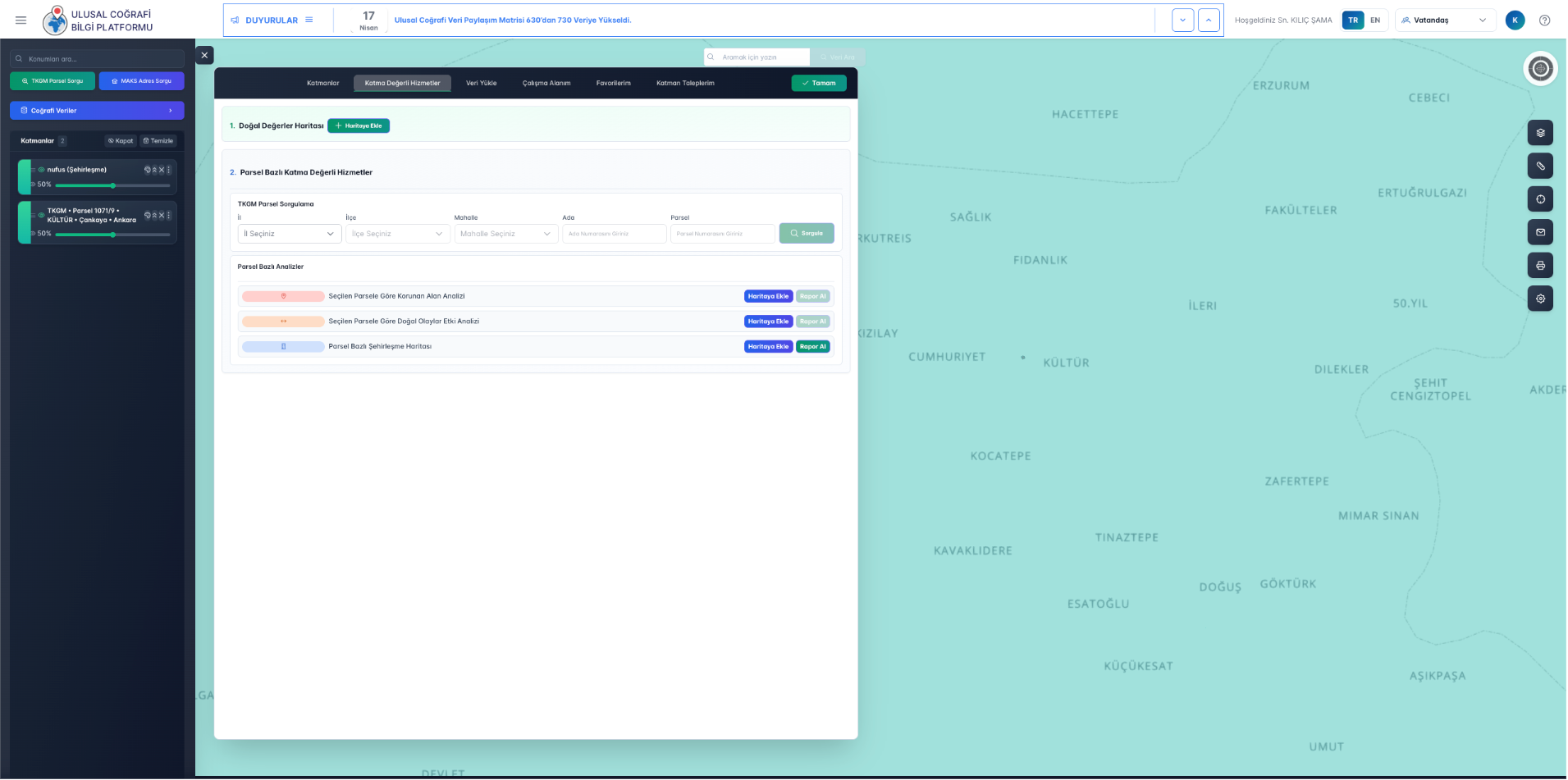Viewport: 1568px width, 780px height.
Task: Click the Tamam button
Action: (819, 83)
